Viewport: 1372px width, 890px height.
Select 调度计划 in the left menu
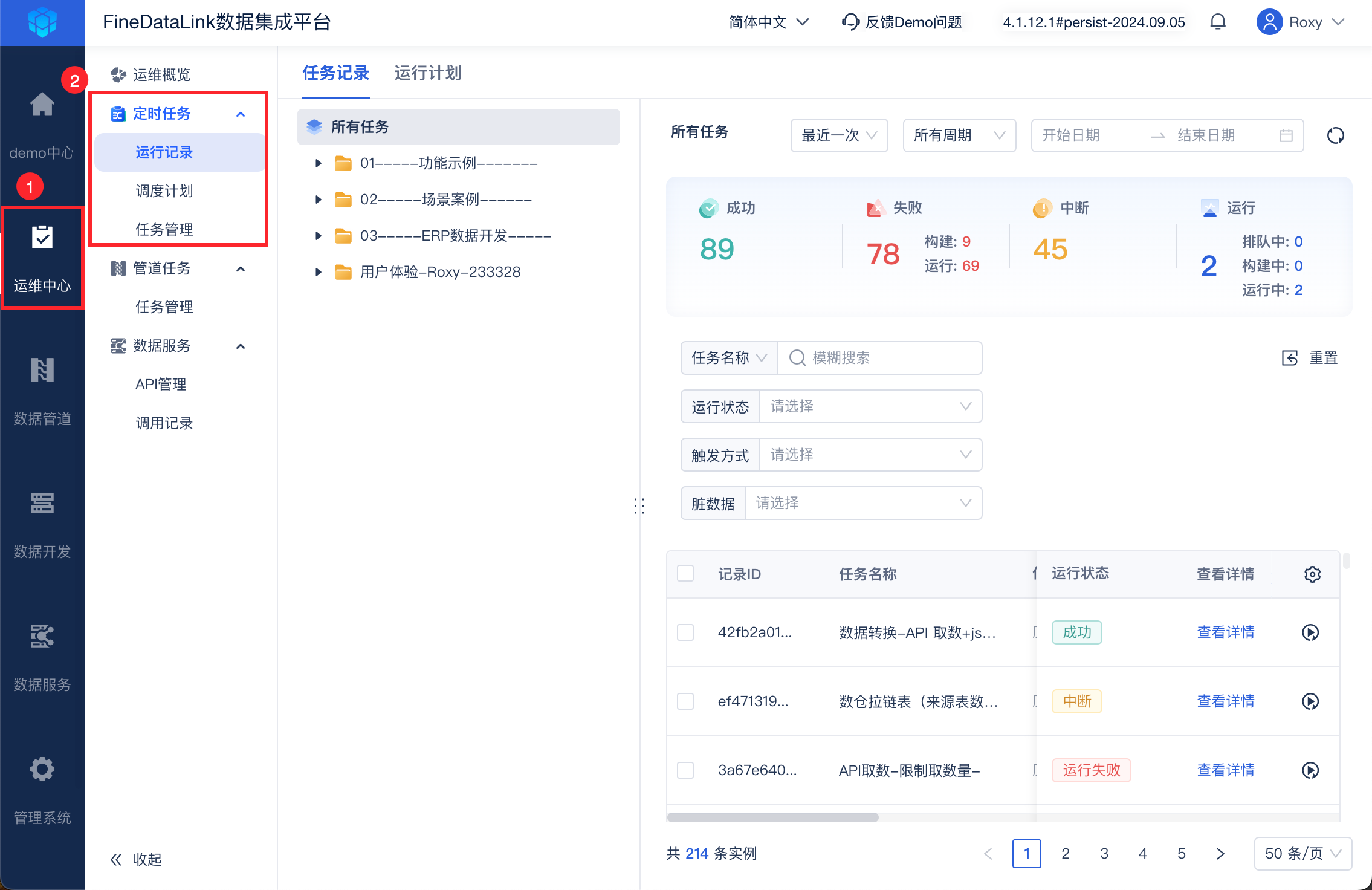(164, 191)
